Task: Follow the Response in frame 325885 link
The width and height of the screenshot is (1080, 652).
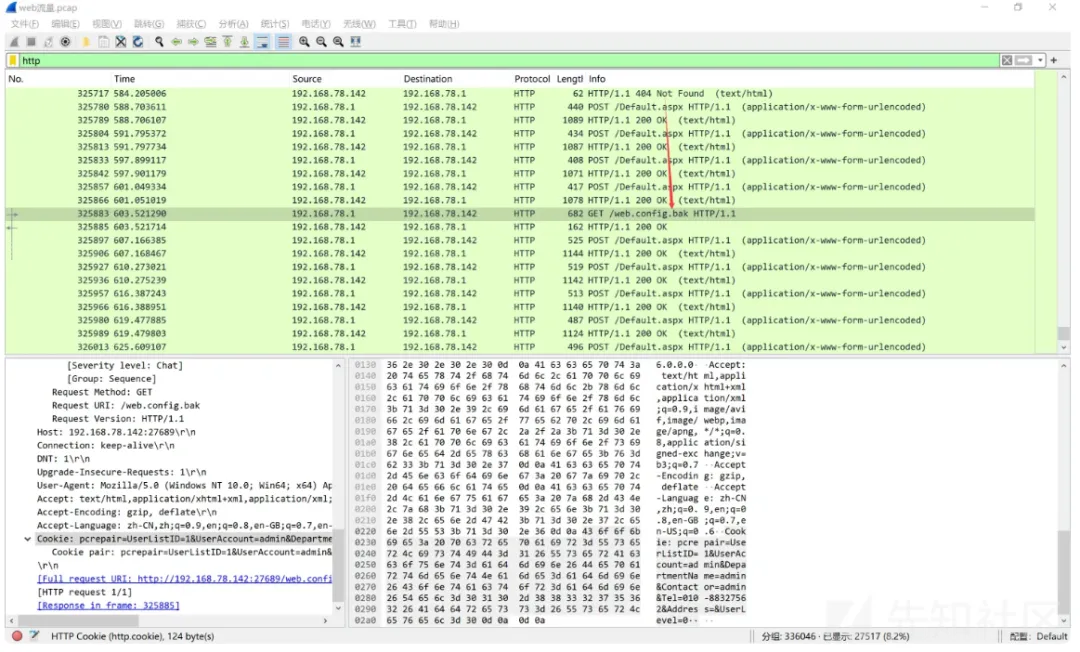Action: pyautogui.click(x=108, y=605)
